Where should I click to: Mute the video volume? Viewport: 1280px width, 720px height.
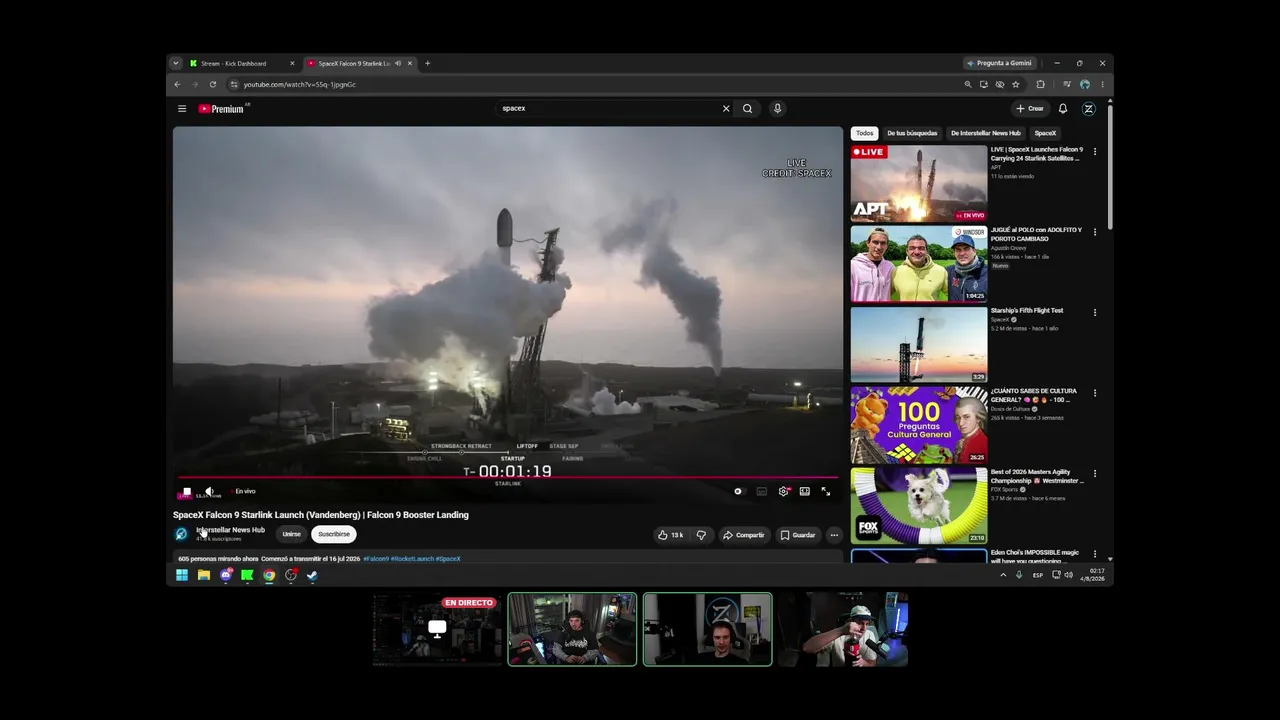[209, 492]
